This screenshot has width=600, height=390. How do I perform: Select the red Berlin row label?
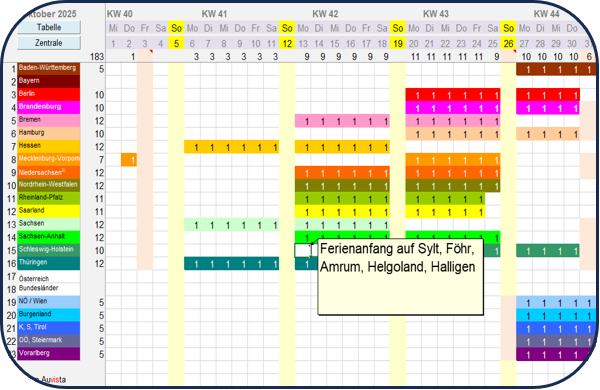pos(49,95)
